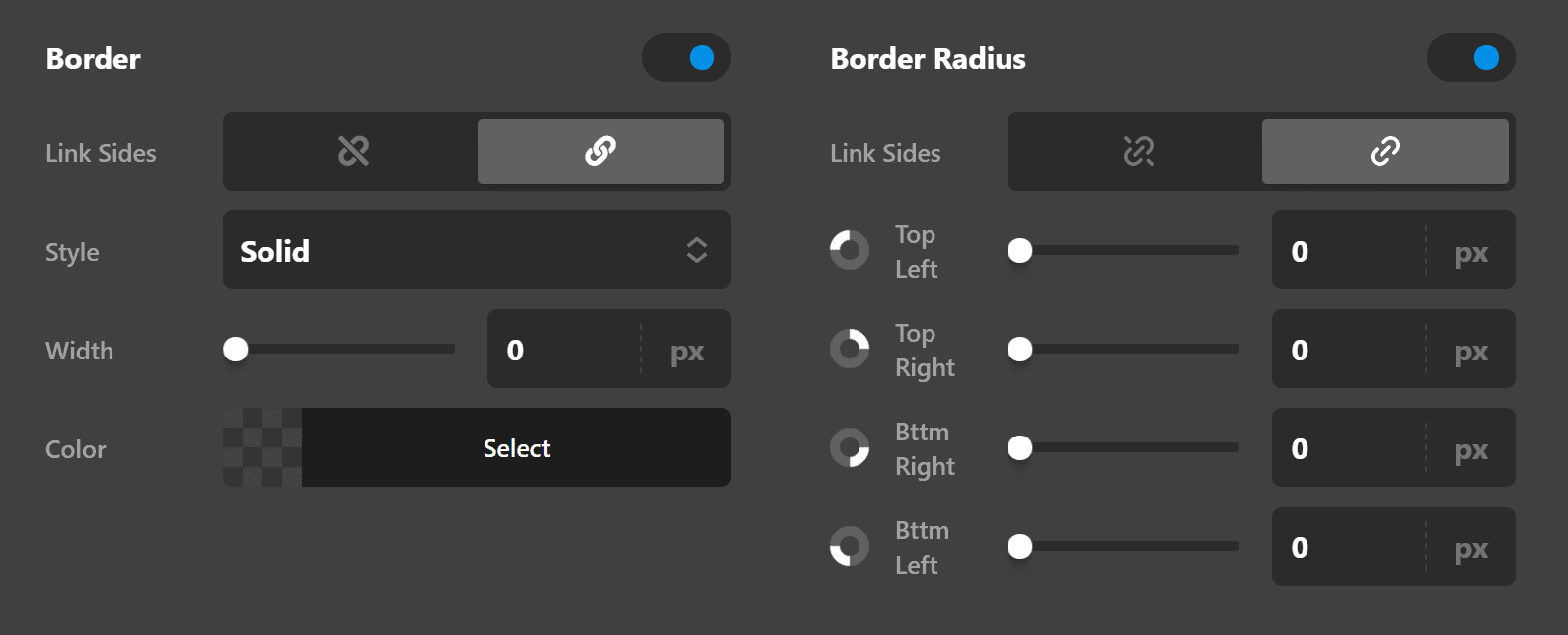This screenshot has width=1568, height=635.
Task: Click the Select button to choose border color
Action: tap(515, 447)
